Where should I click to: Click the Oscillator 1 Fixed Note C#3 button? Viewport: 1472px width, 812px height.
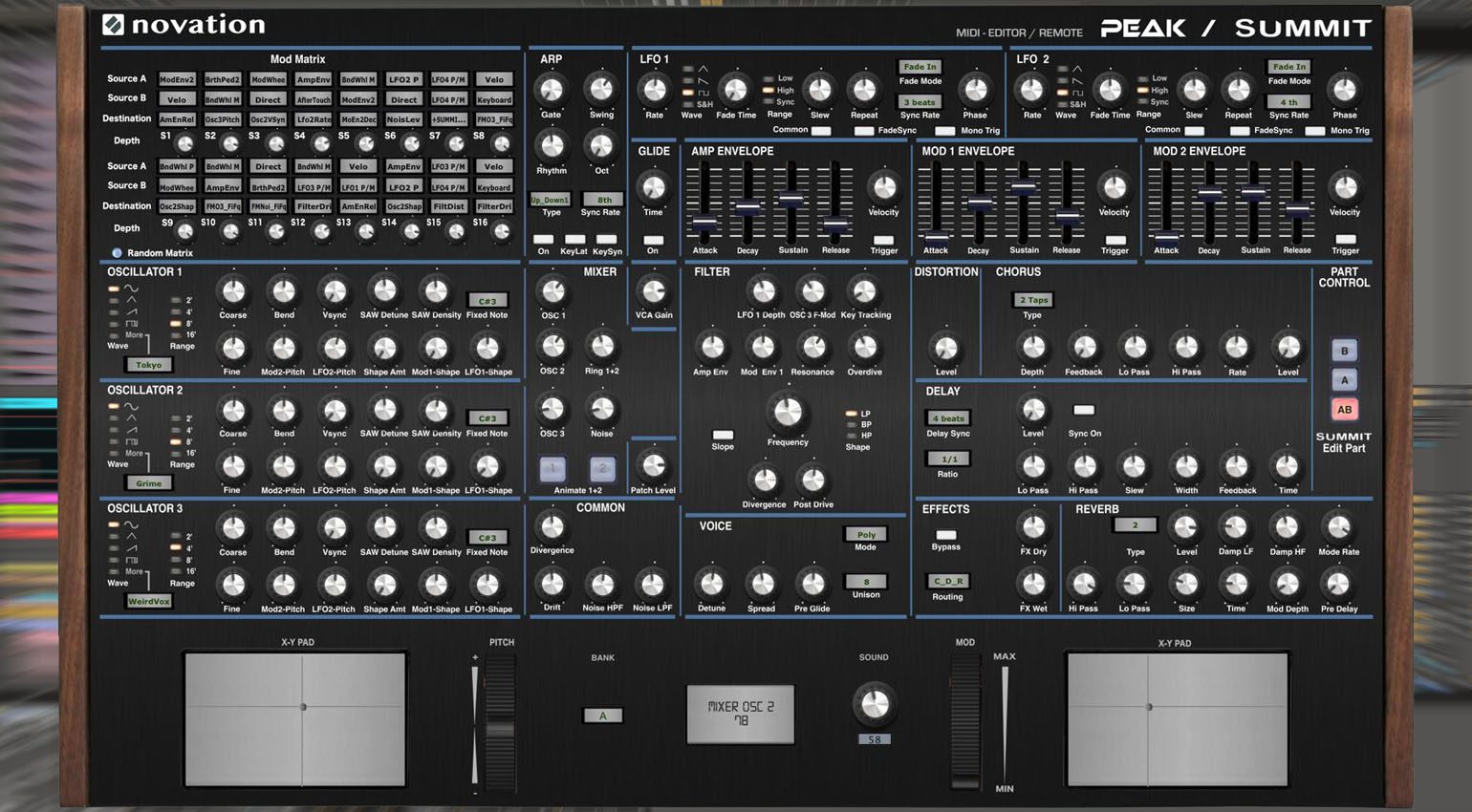point(487,300)
